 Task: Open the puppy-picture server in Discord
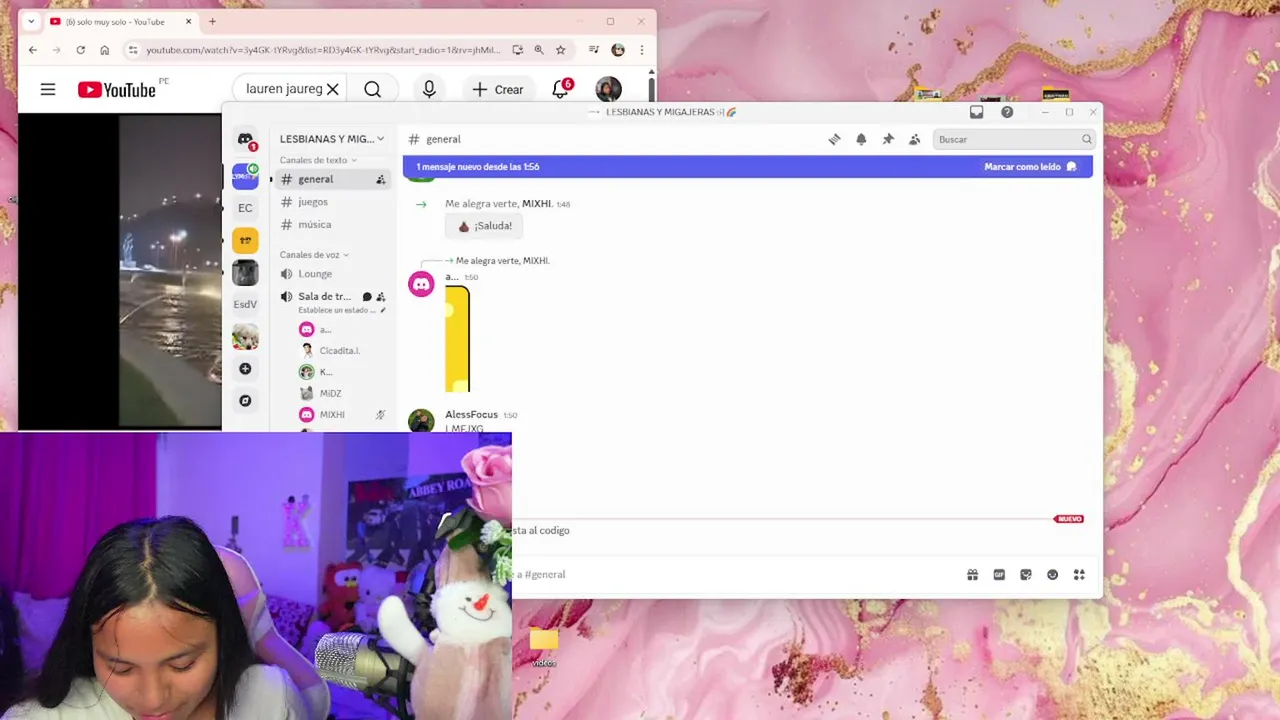click(x=245, y=337)
